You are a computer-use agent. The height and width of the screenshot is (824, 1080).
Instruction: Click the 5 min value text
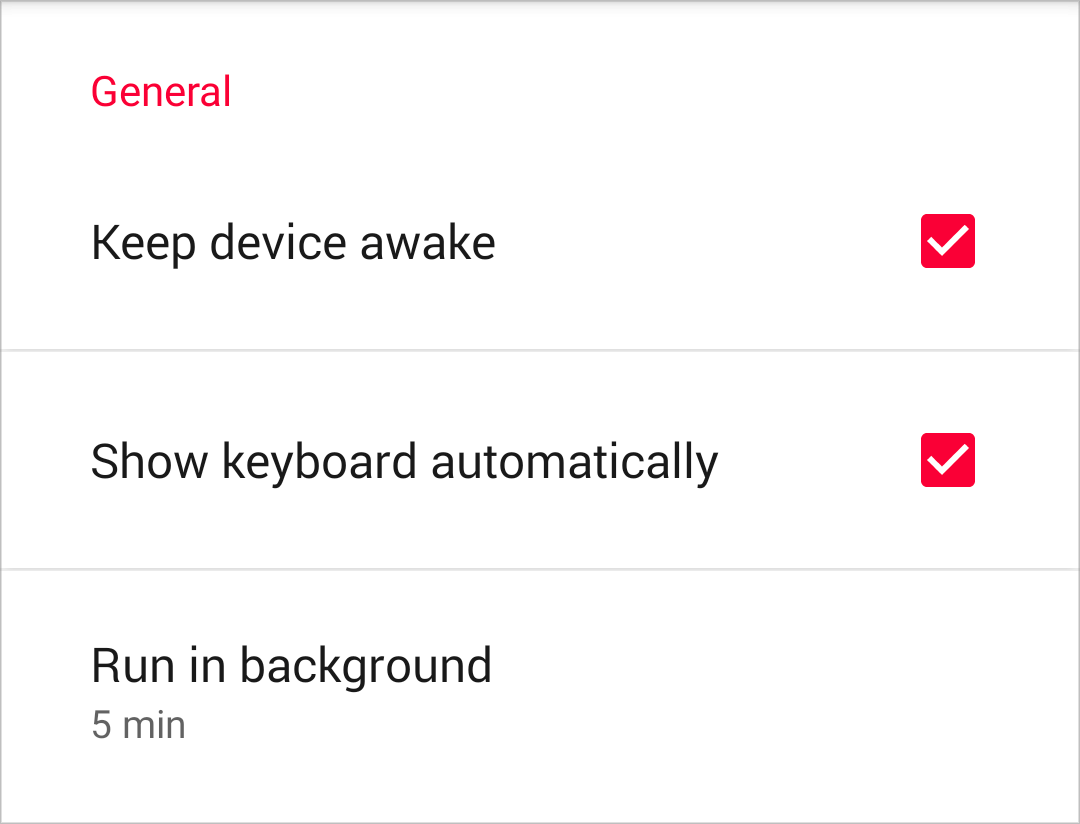[x=138, y=725]
